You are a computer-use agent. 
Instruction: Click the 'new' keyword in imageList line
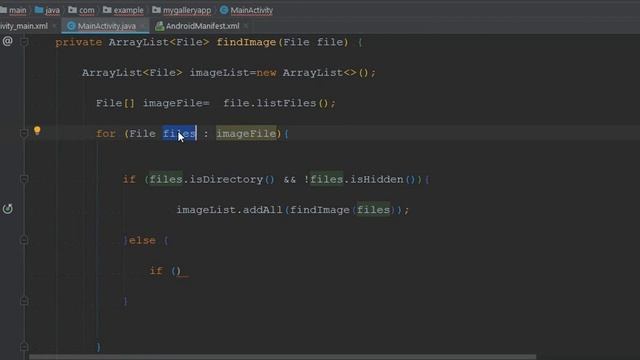pos(266,73)
